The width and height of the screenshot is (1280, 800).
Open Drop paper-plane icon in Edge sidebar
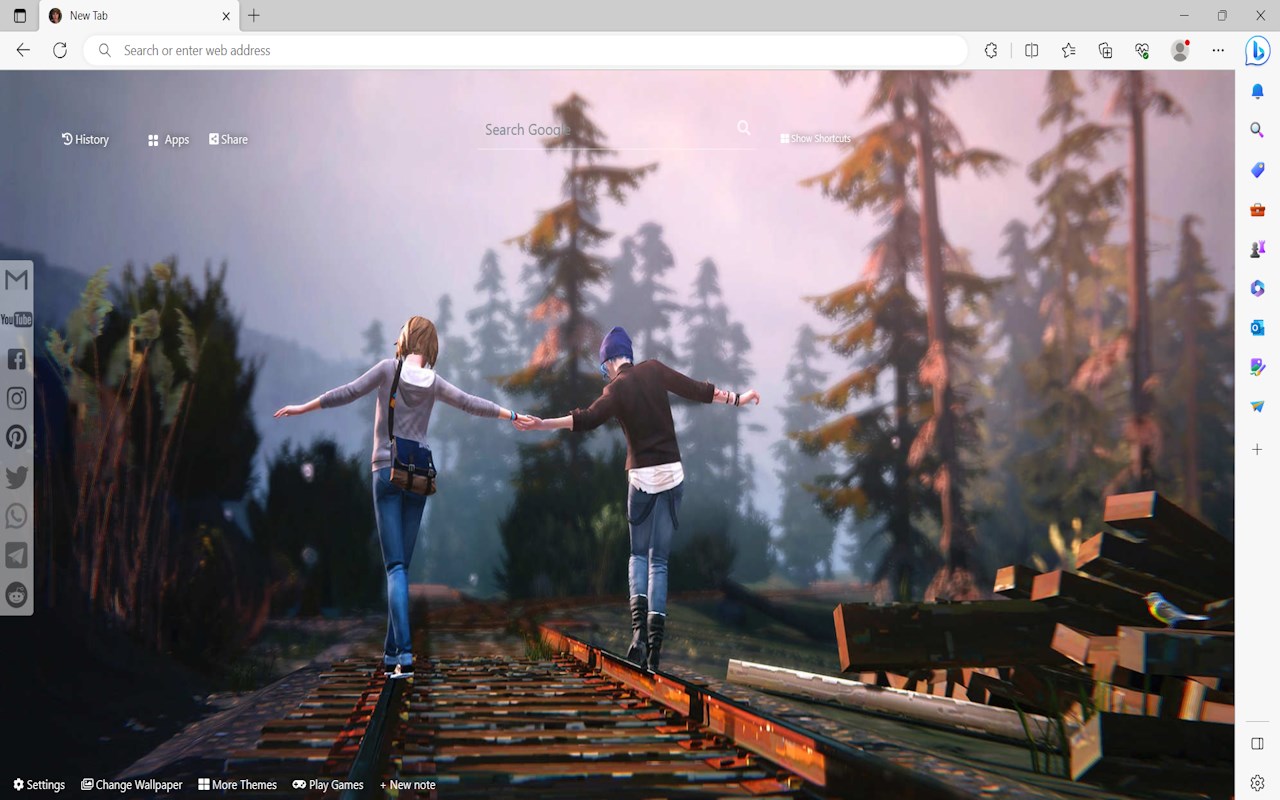[x=1258, y=407]
